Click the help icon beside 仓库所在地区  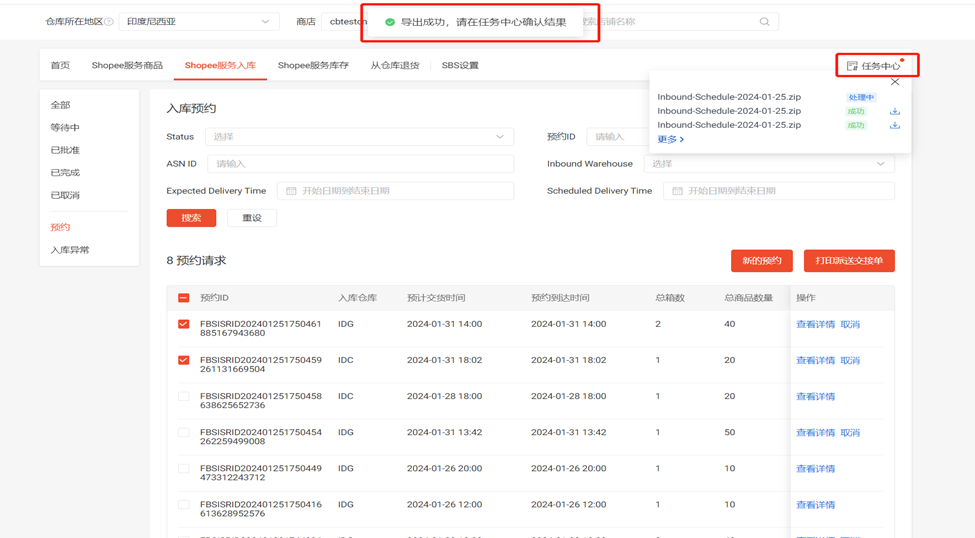click(x=109, y=22)
